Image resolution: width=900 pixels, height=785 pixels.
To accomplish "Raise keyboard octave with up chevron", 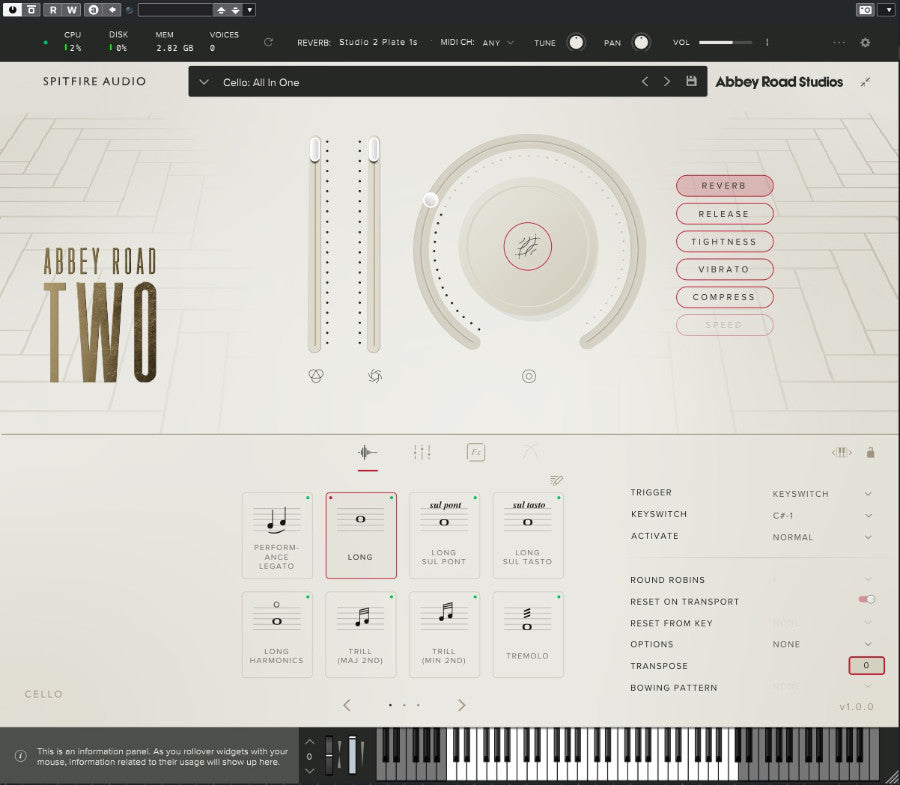I will pyautogui.click(x=309, y=742).
